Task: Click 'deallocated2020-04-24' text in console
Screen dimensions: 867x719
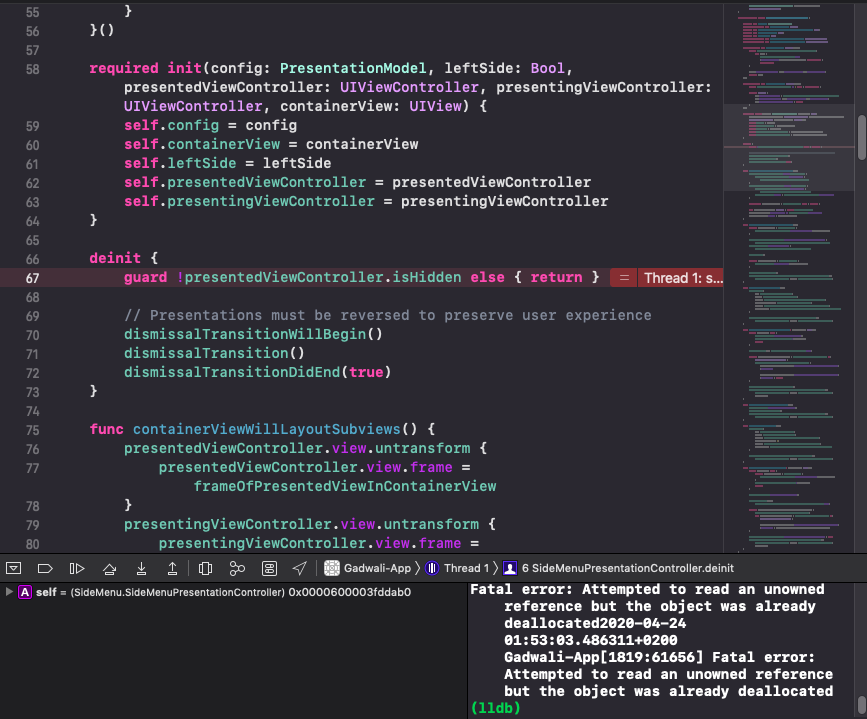Action: [595, 623]
